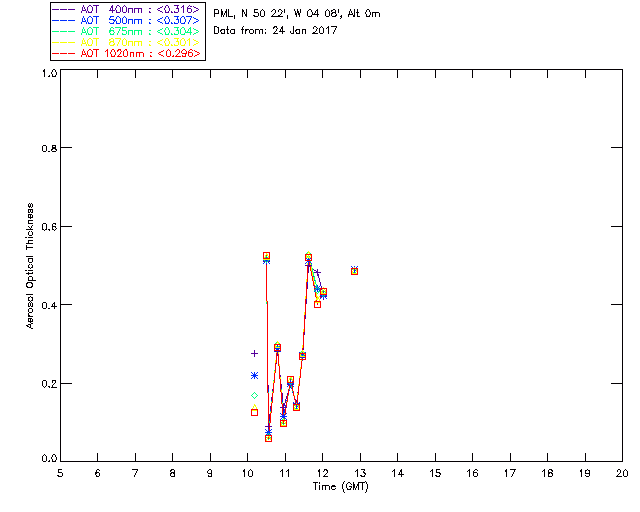Click the x-axis title 'Time (GMT)'
Image resolution: width=640 pixels, height=512 pixels.
[340, 487]
